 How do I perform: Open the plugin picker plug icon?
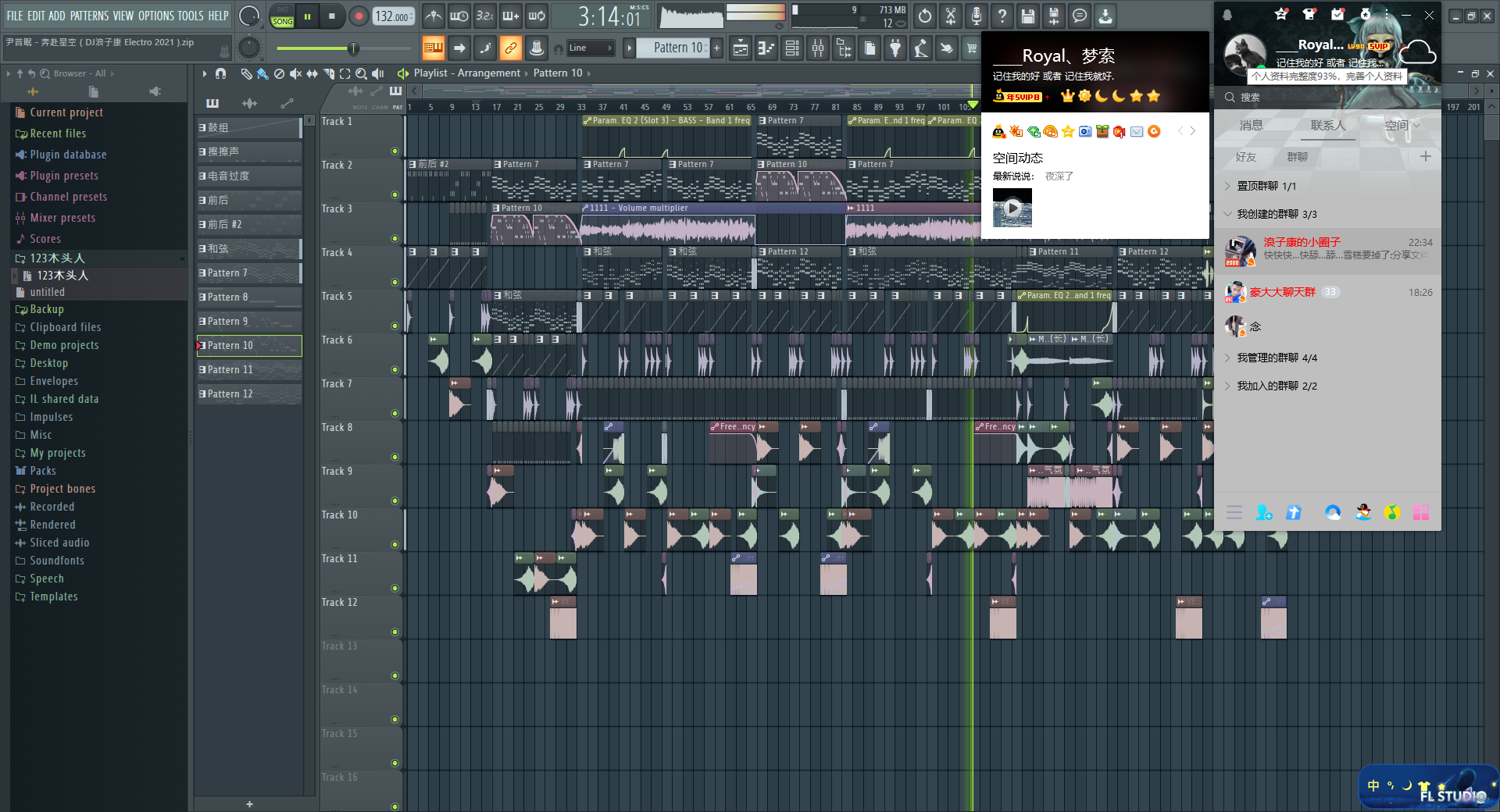(x=895, y=48)
